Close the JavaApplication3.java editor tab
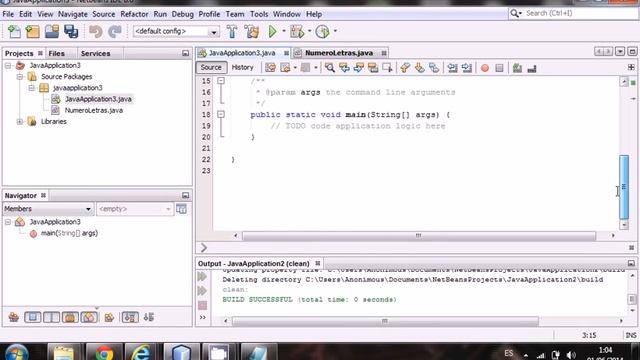This screenshot has width=640, height=360. click(287, 53)
